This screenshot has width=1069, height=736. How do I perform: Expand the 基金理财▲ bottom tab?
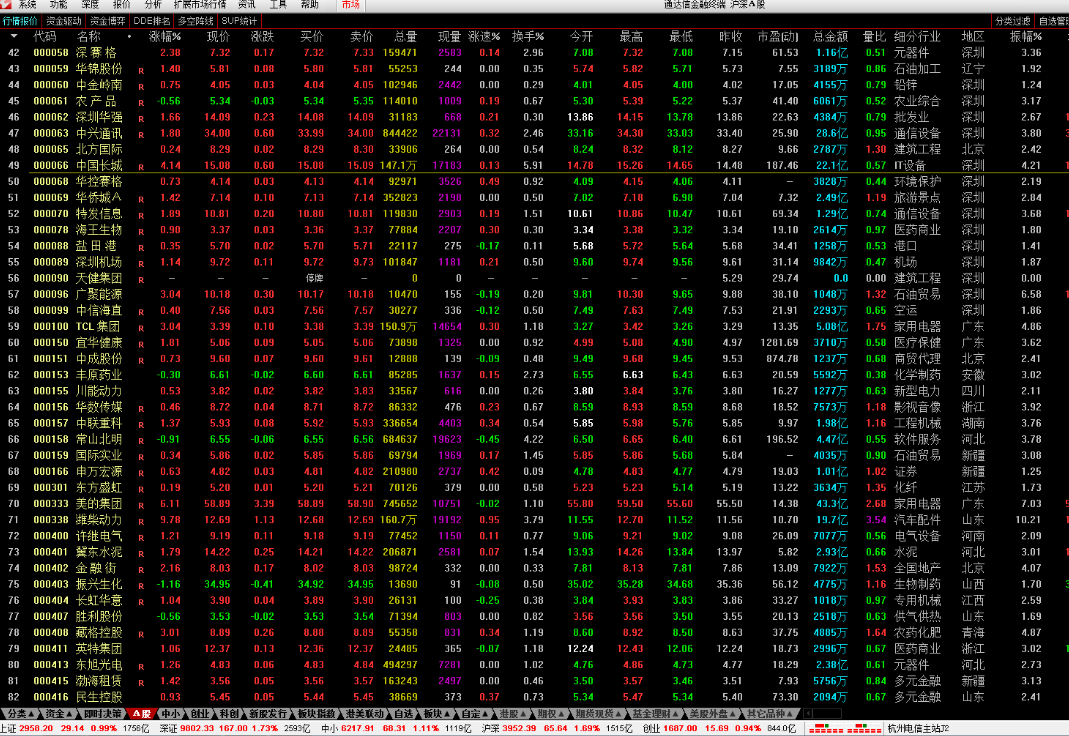tap(656, 714)
